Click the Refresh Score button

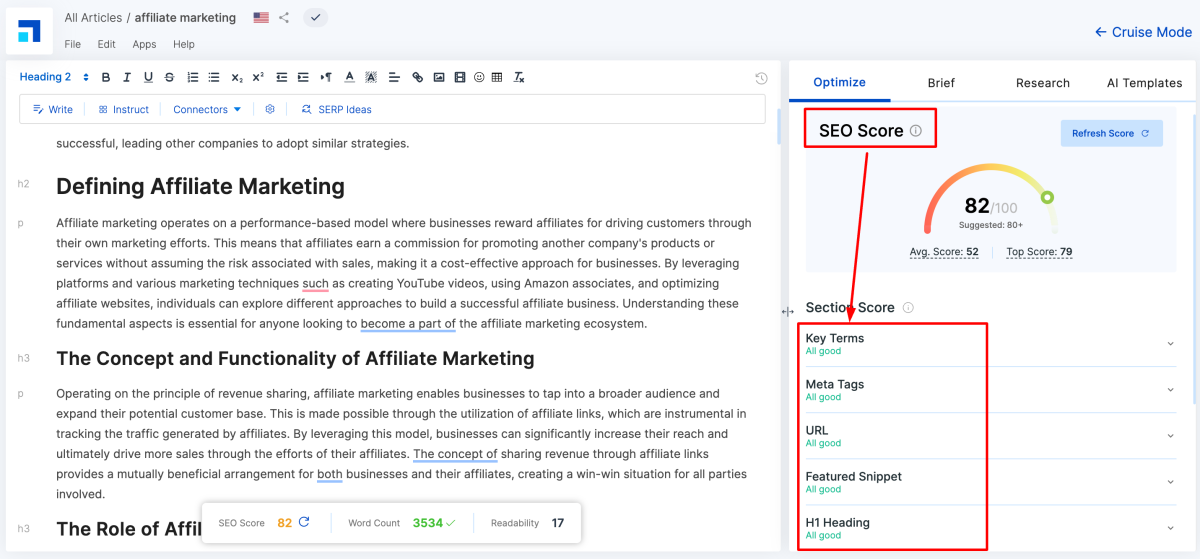click(x=1111, y=133)
